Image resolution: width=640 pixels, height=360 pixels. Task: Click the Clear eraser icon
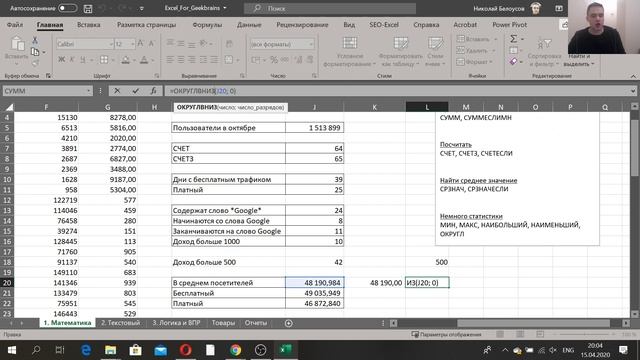click(513, 62)
